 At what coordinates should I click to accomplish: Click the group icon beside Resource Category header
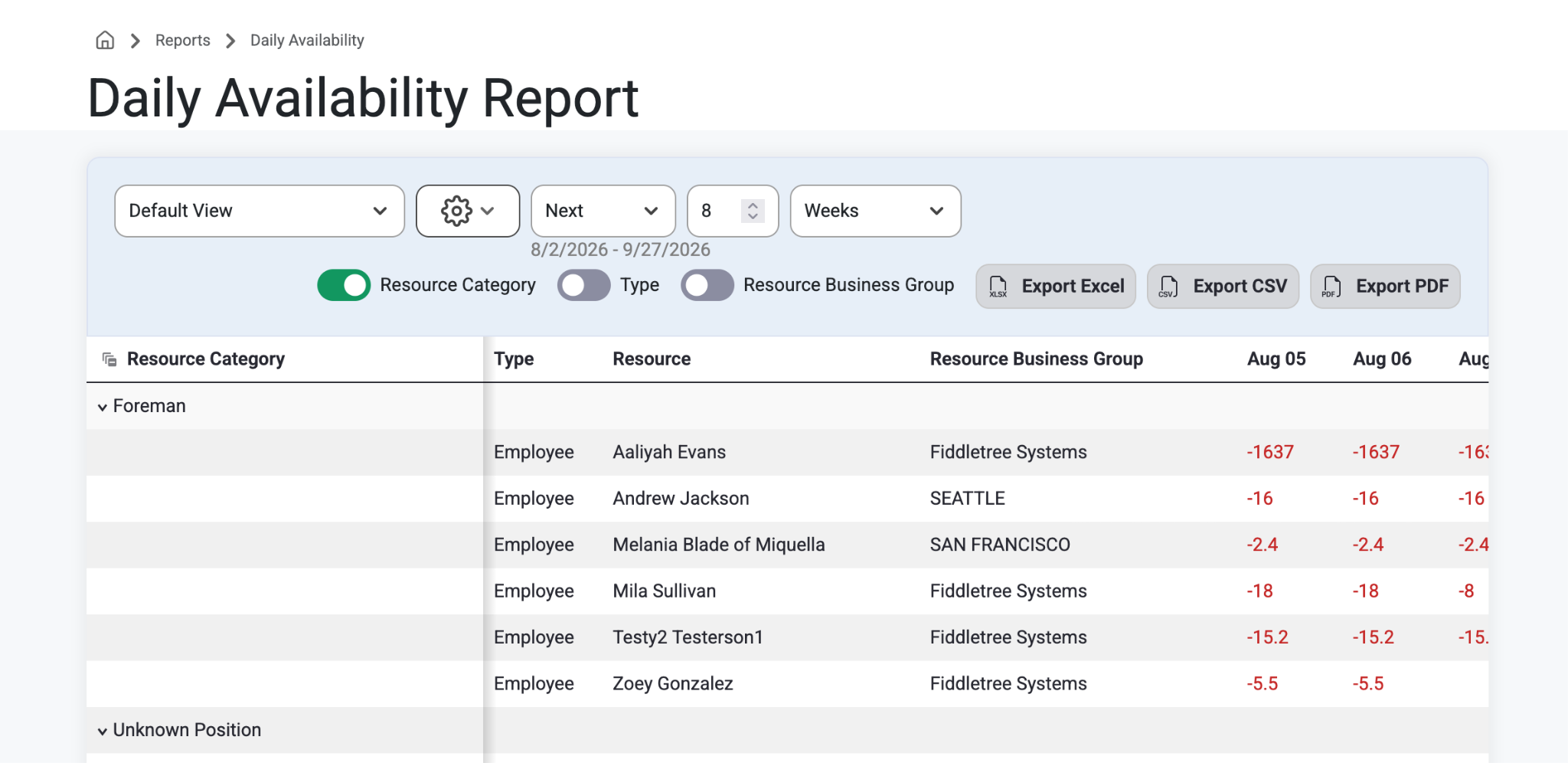[109, 359]
